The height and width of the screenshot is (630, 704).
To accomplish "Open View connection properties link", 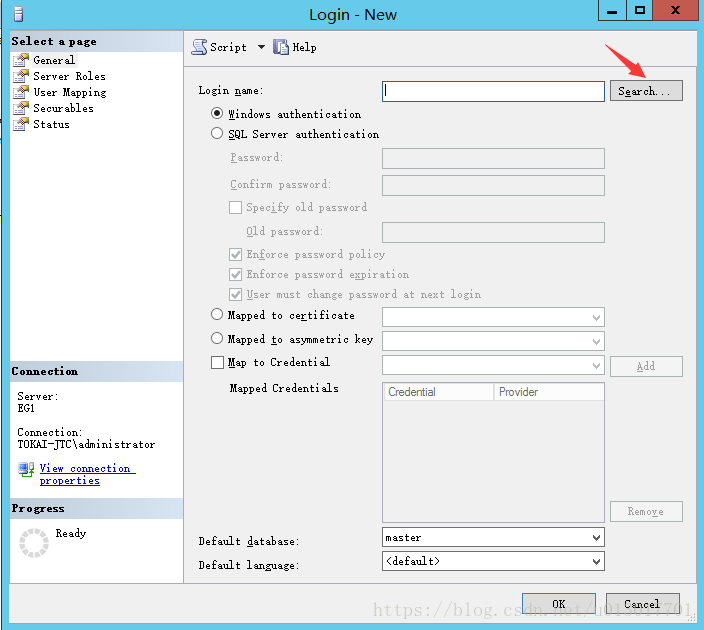I will [x=87, y=474].
